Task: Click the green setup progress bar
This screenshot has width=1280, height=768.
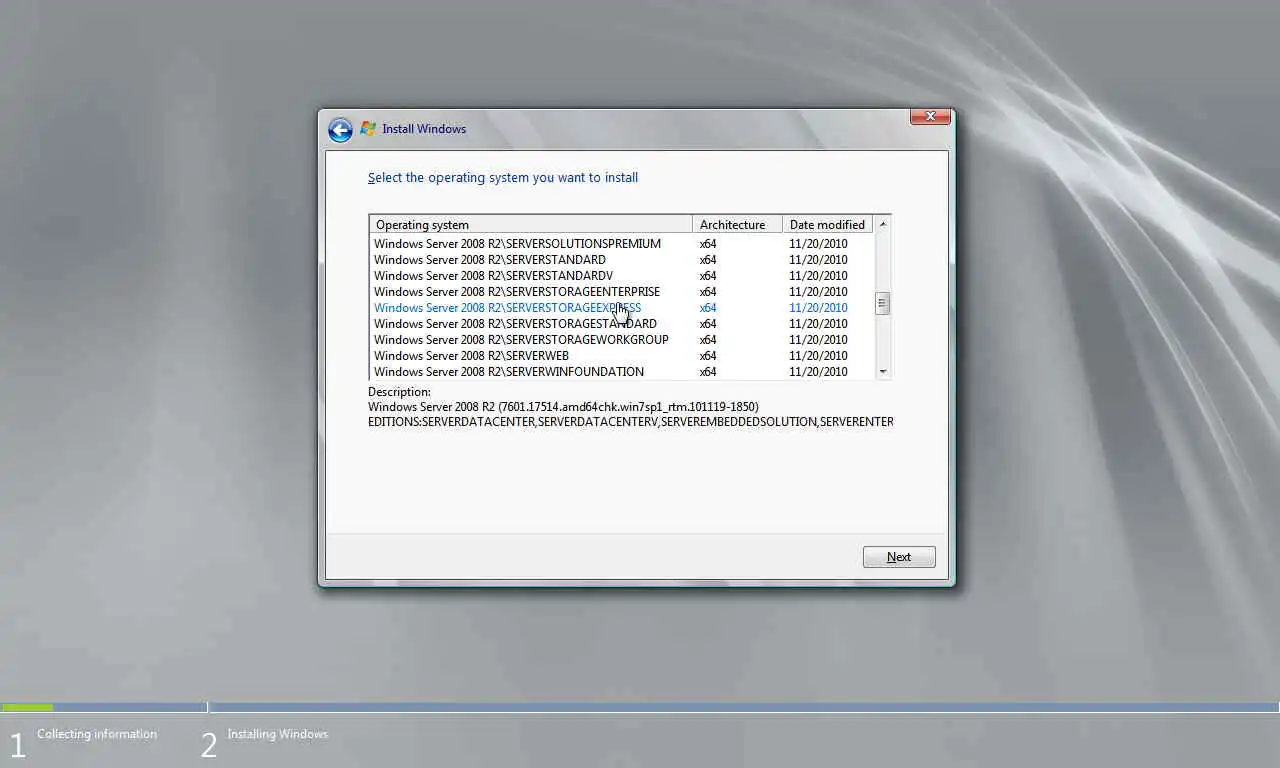Action: click(27, 708)
